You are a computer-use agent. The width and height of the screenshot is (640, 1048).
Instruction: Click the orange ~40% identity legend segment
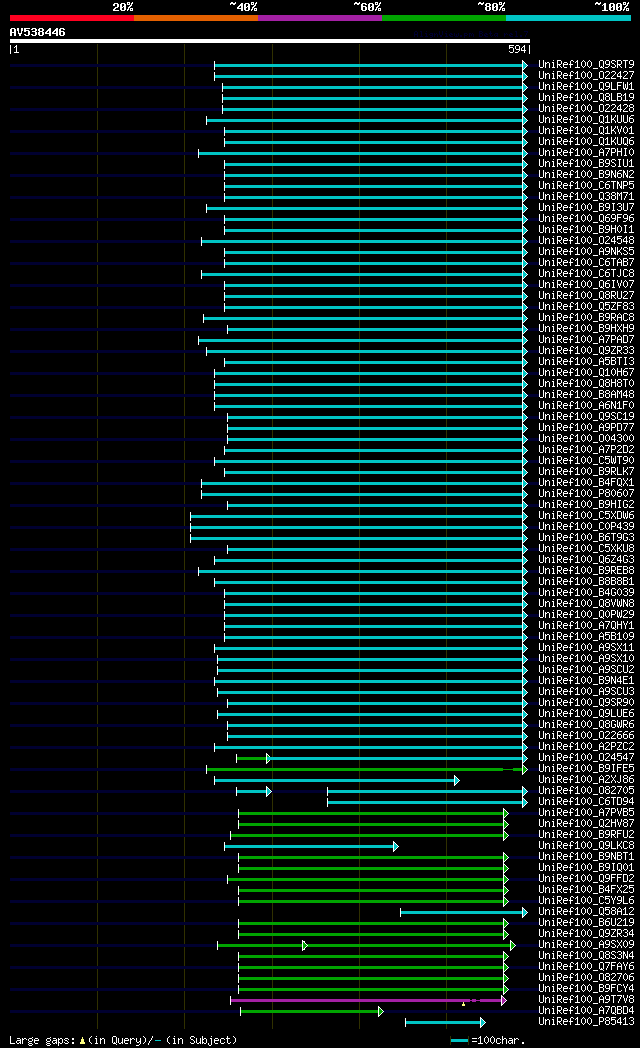[196, 18]
